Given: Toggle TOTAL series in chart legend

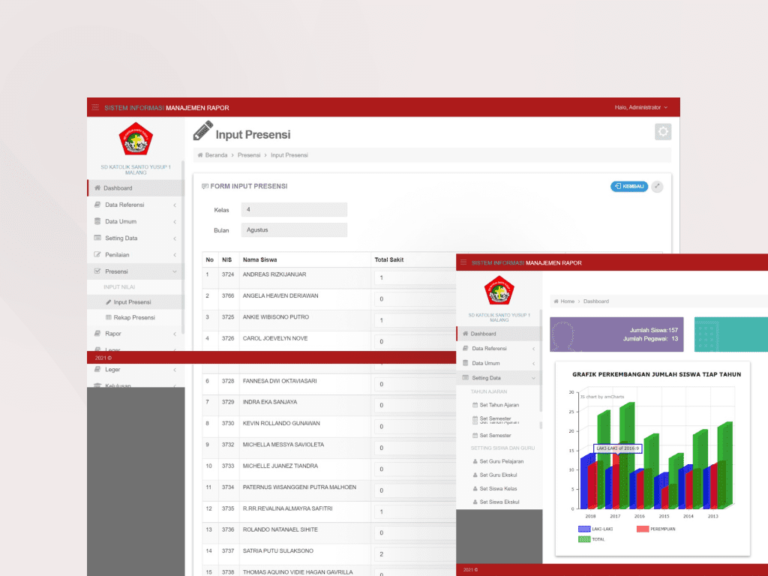Looking at the screenshot, I should [584, 539].
